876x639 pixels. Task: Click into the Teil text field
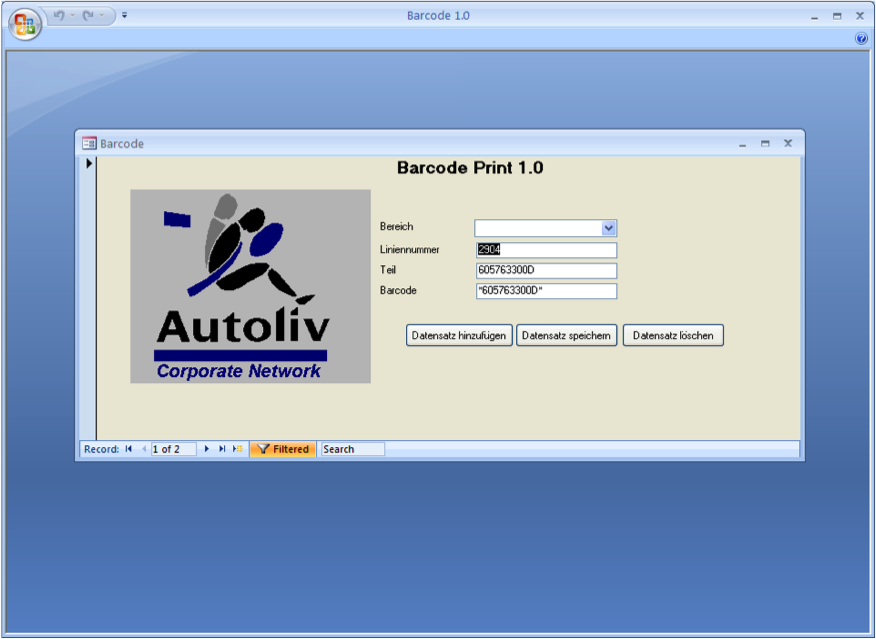546,271
